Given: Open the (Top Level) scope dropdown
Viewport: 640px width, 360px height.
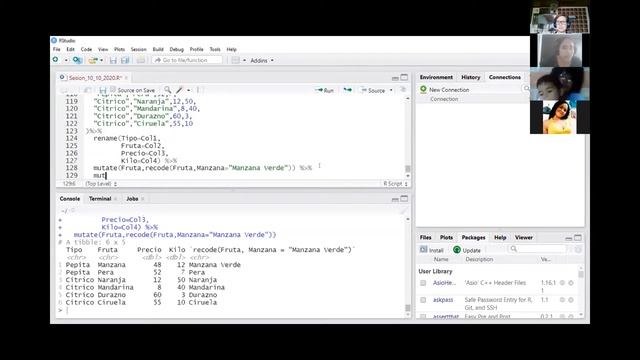Looking at the screenshot, I should [x=101, y=184].
